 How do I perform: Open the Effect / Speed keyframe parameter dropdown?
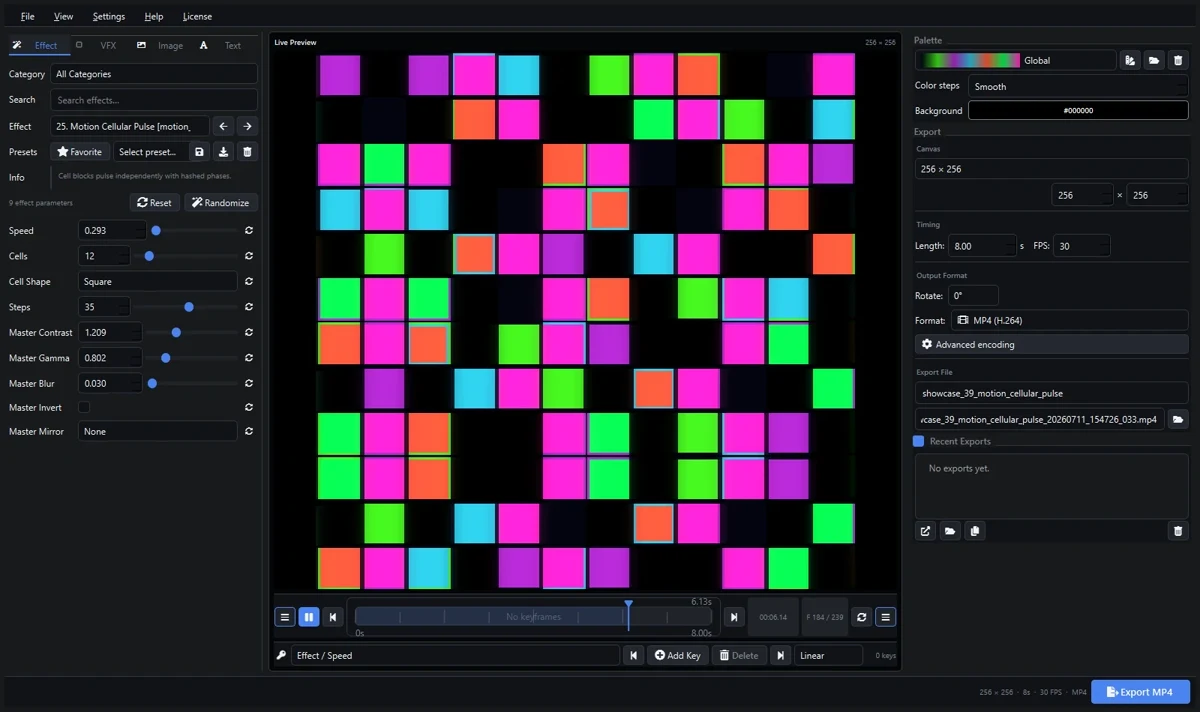(455, 656)
